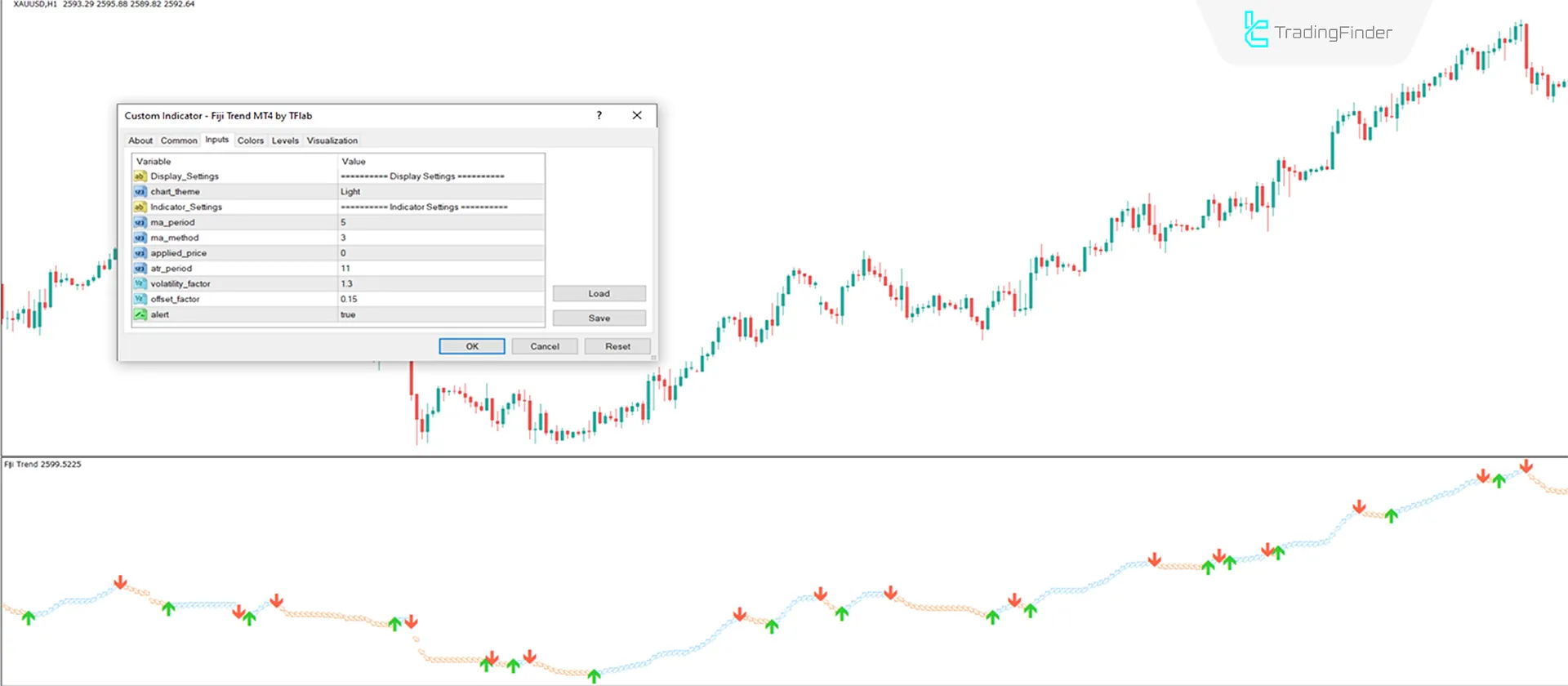Click the alert boolean icon
Viewport: 1568px width, 686px height.
[x=140, y=314]
